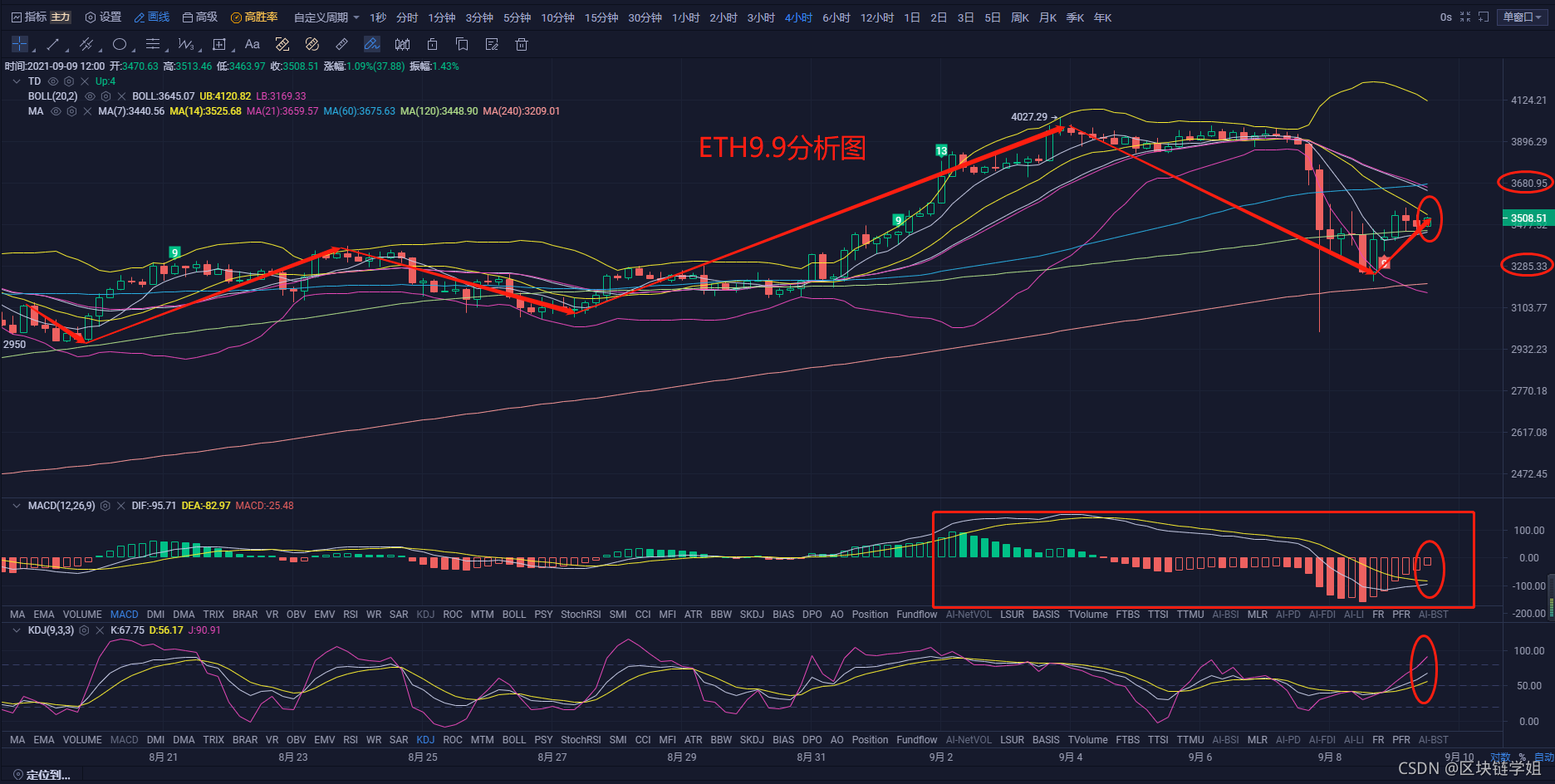Select the horizontal lines Fibonacci tool
The image size is (1555, 784).
click(153, 44)
